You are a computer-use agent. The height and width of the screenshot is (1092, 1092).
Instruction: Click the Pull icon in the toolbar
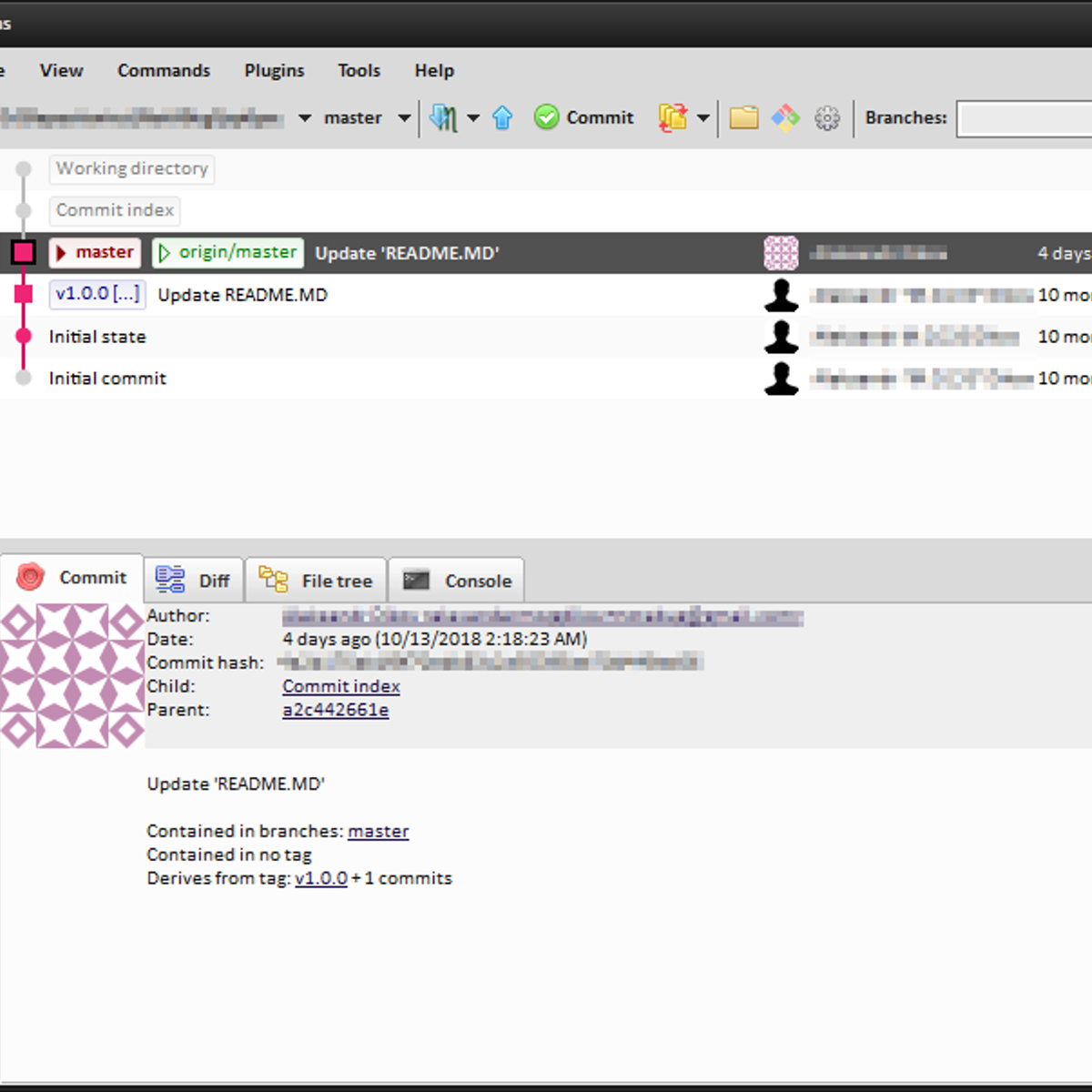coord(443,117)
